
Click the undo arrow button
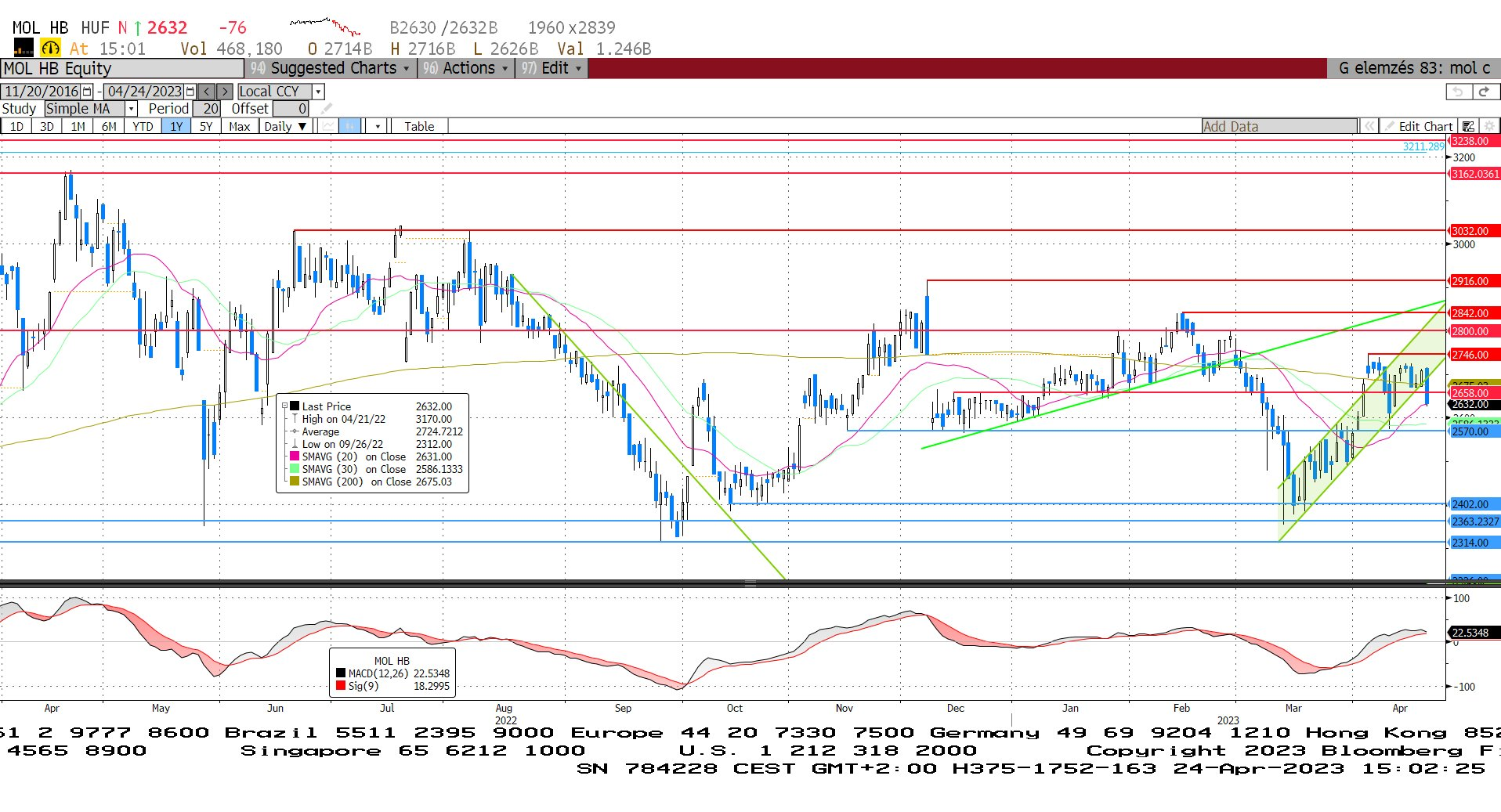click(x=1458, y=92)
